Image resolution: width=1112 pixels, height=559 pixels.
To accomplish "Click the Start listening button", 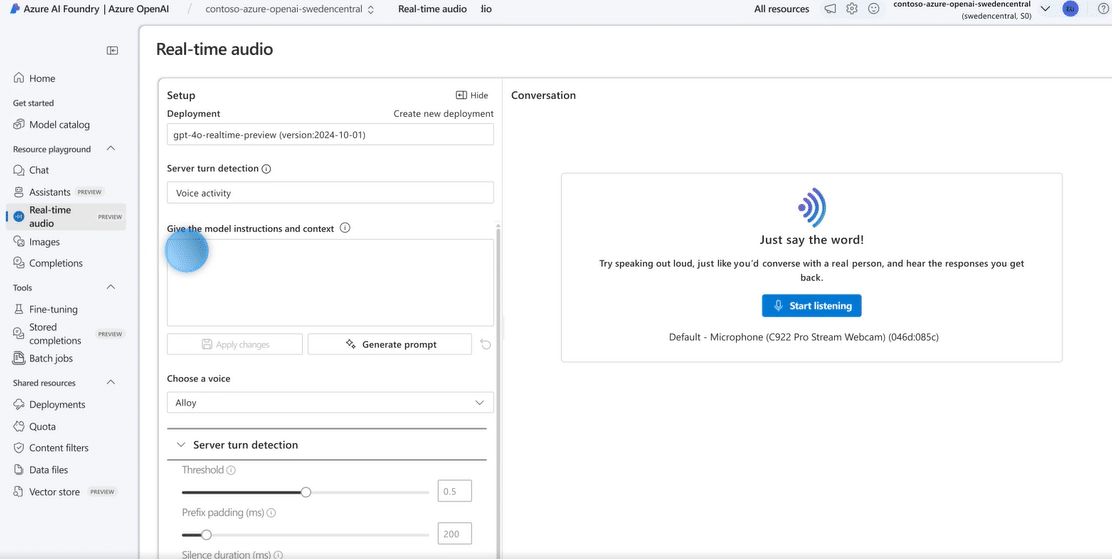I will (x=811, y=306).
